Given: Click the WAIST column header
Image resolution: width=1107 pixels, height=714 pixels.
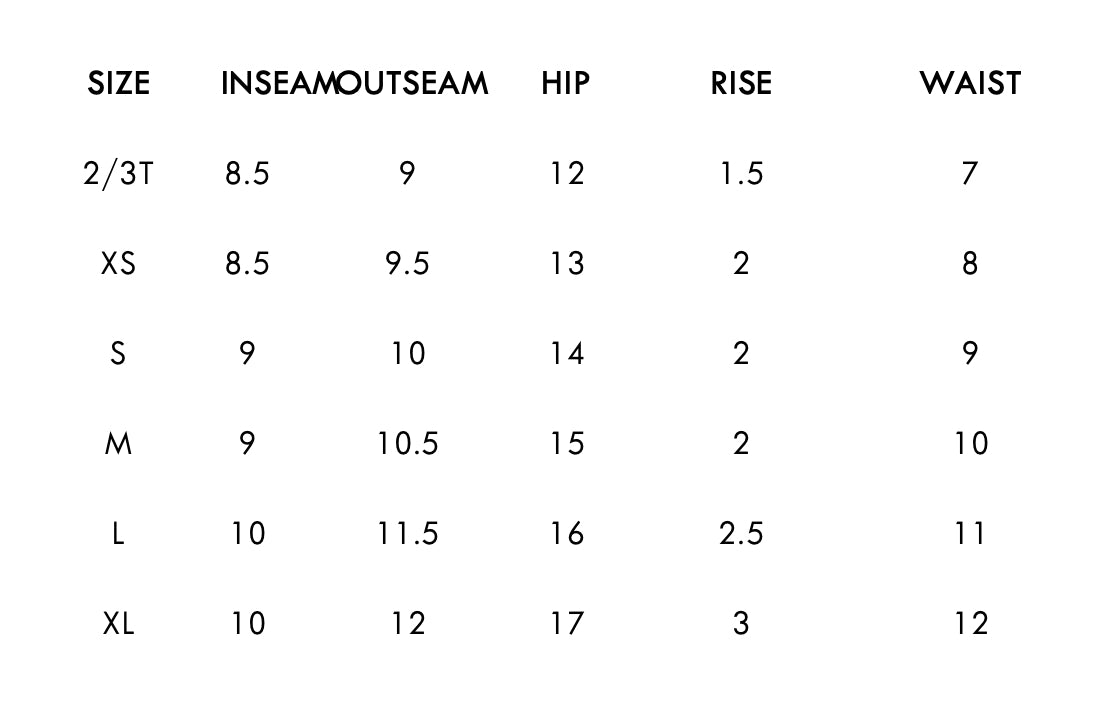Looking at the screenshot, I should click(970, 83).
